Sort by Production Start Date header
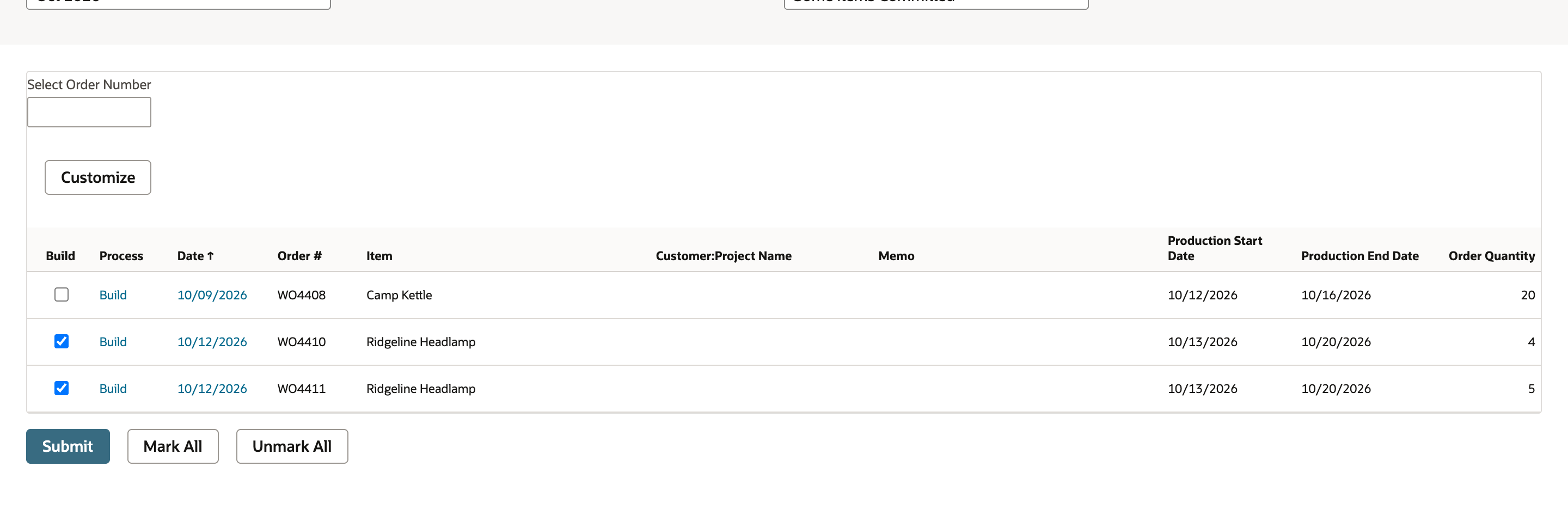 pyautogui.click(x=1214, y=248)
